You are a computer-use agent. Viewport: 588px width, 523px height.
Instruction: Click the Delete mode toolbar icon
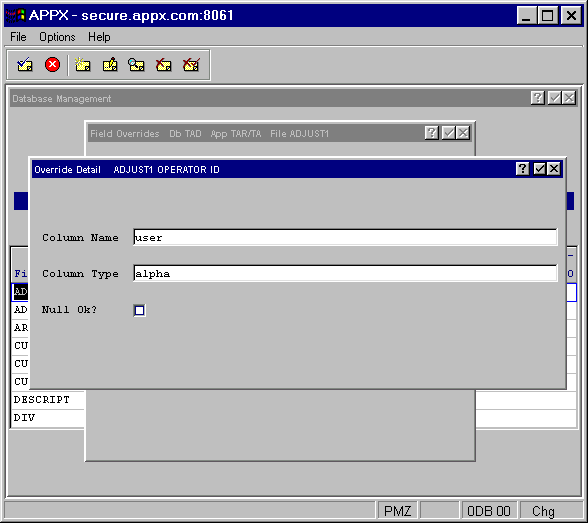(x=164, y=65)
